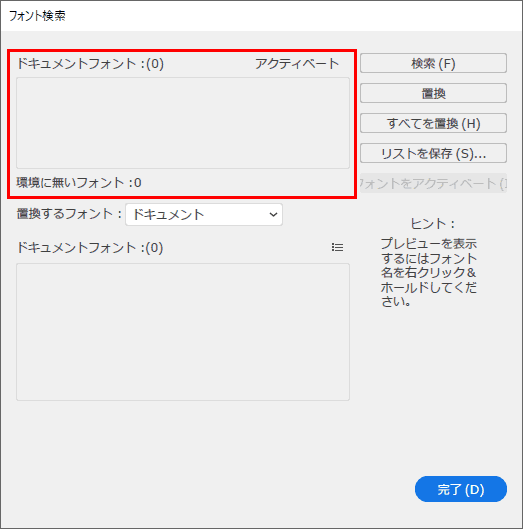
Task: Finish with the blue 完了 (D) button
Action: [x=461, y=489]
